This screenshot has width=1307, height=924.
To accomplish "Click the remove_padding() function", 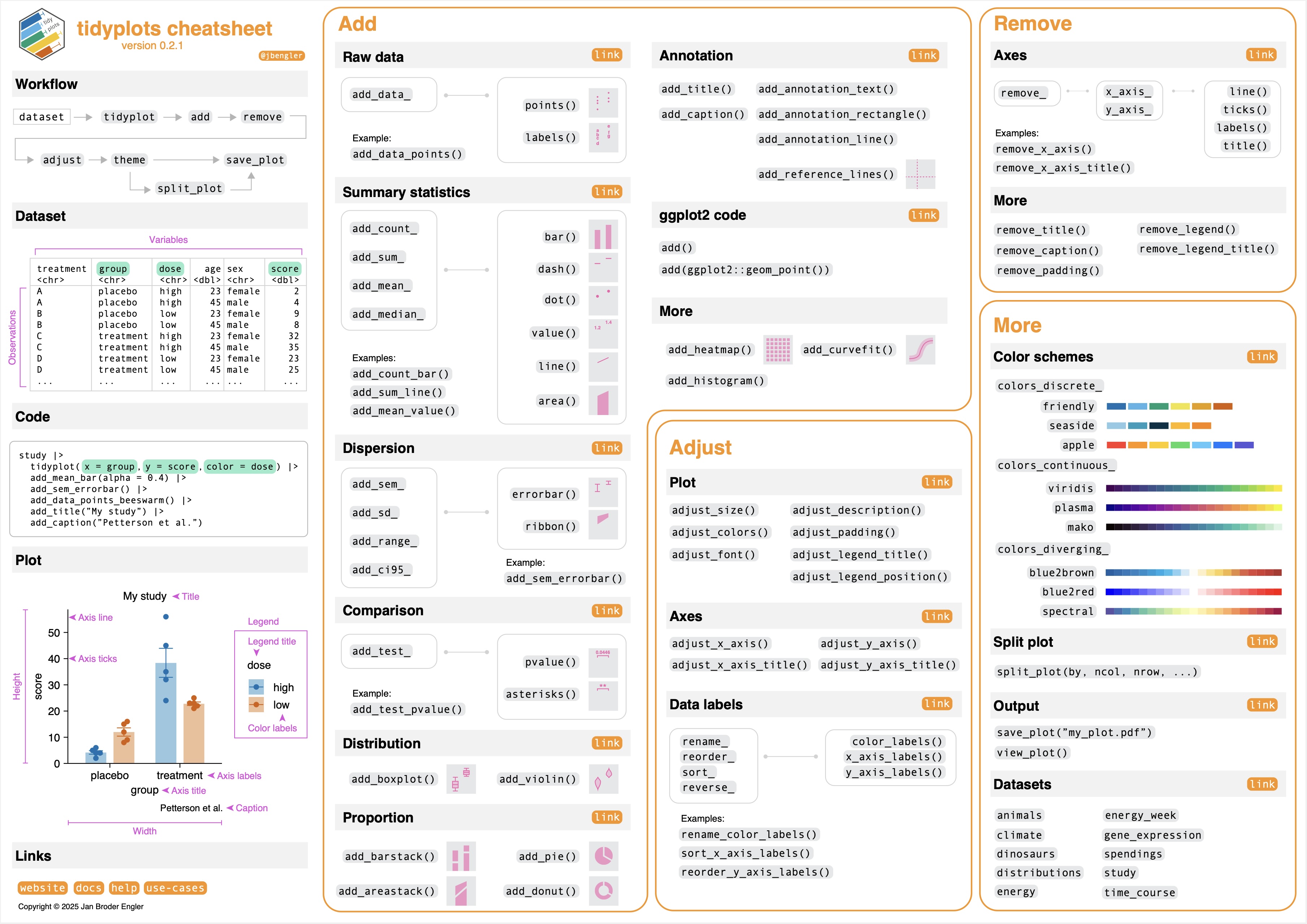I will [x=1049, y=270].
